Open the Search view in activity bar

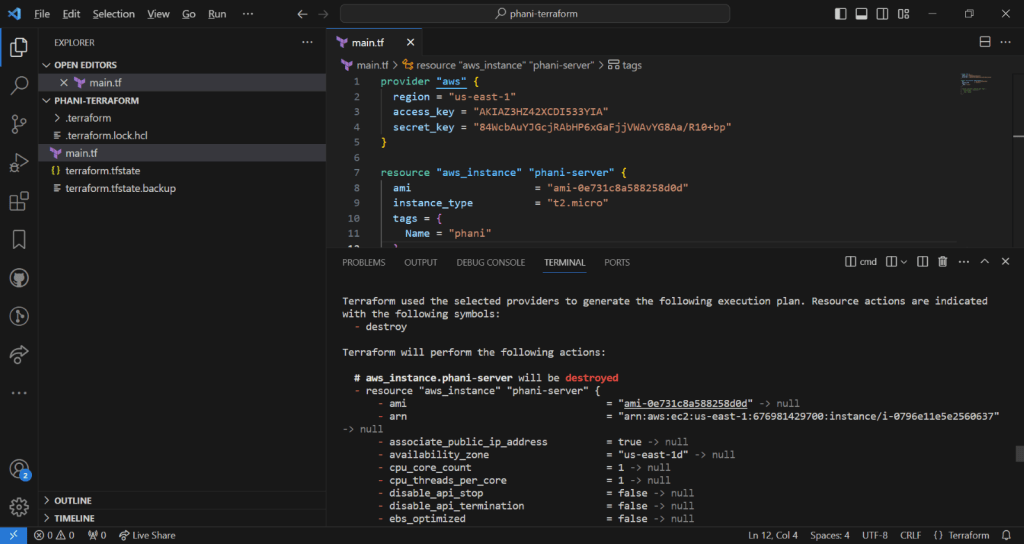point(18,85)
